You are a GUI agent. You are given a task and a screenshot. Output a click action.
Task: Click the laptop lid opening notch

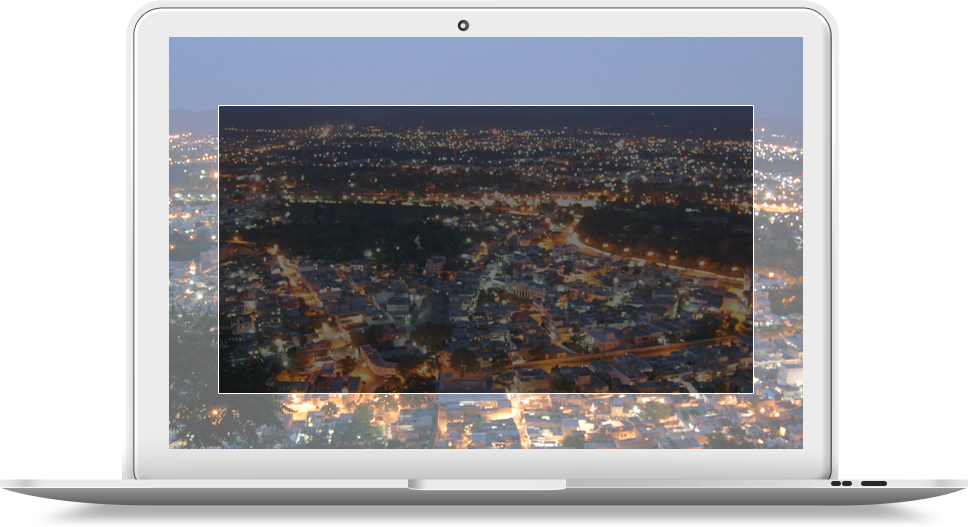click(486, 485)
